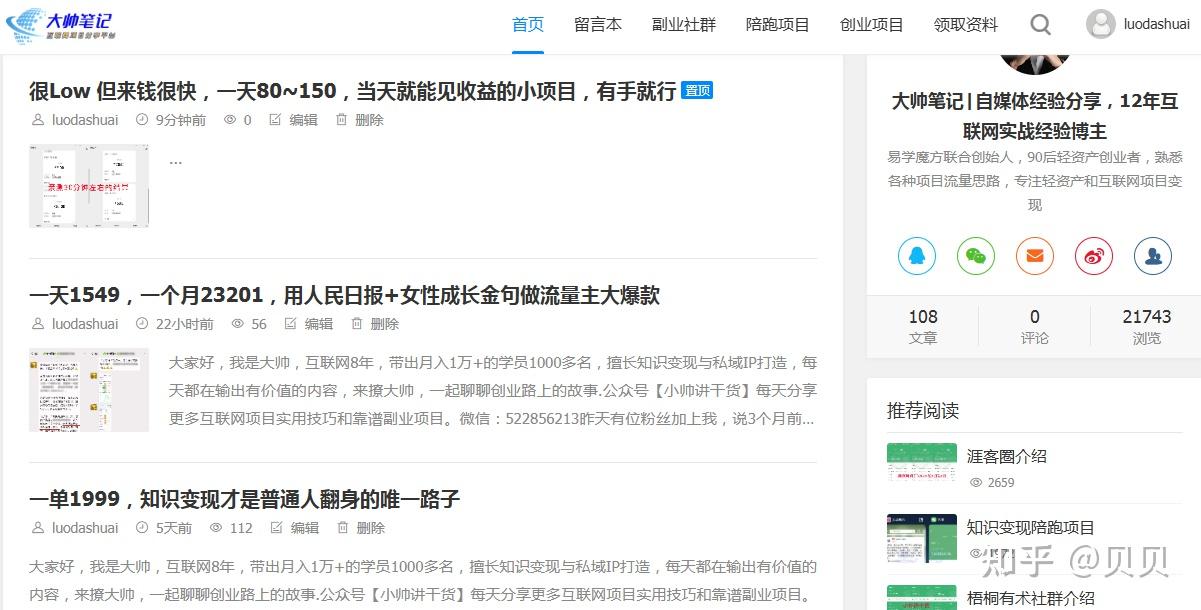The image size is (1201, 610).
Task: Open 涯客圈介绍 recommended link
Action: [1007, 456]
